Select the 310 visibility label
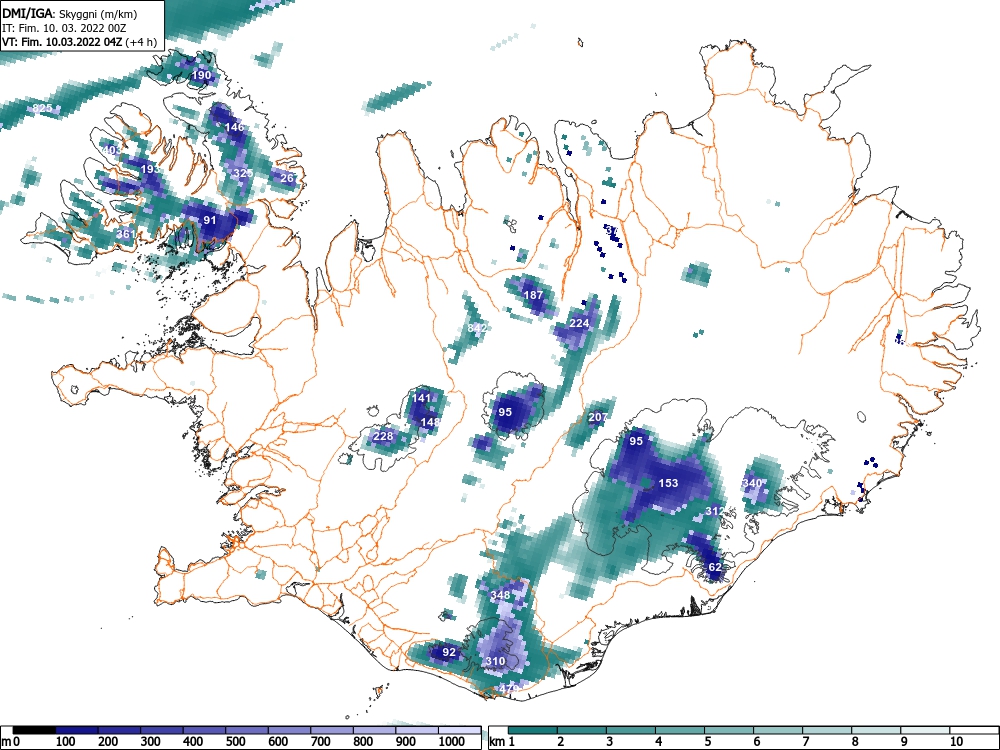This screenshot has height=750, width=1000. coord(496,661)
